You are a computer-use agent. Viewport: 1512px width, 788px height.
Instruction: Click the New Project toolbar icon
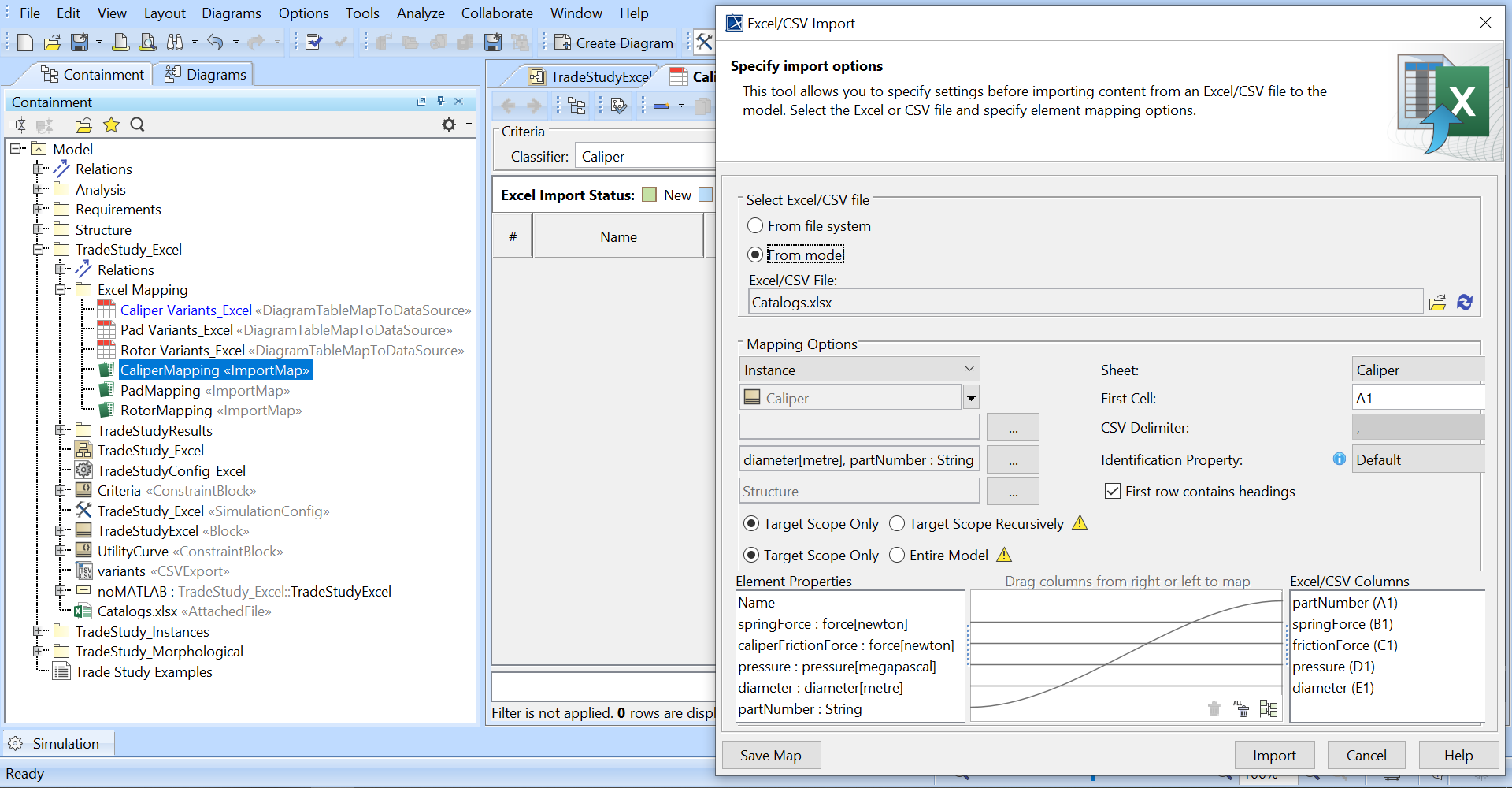tap(25, 43)
